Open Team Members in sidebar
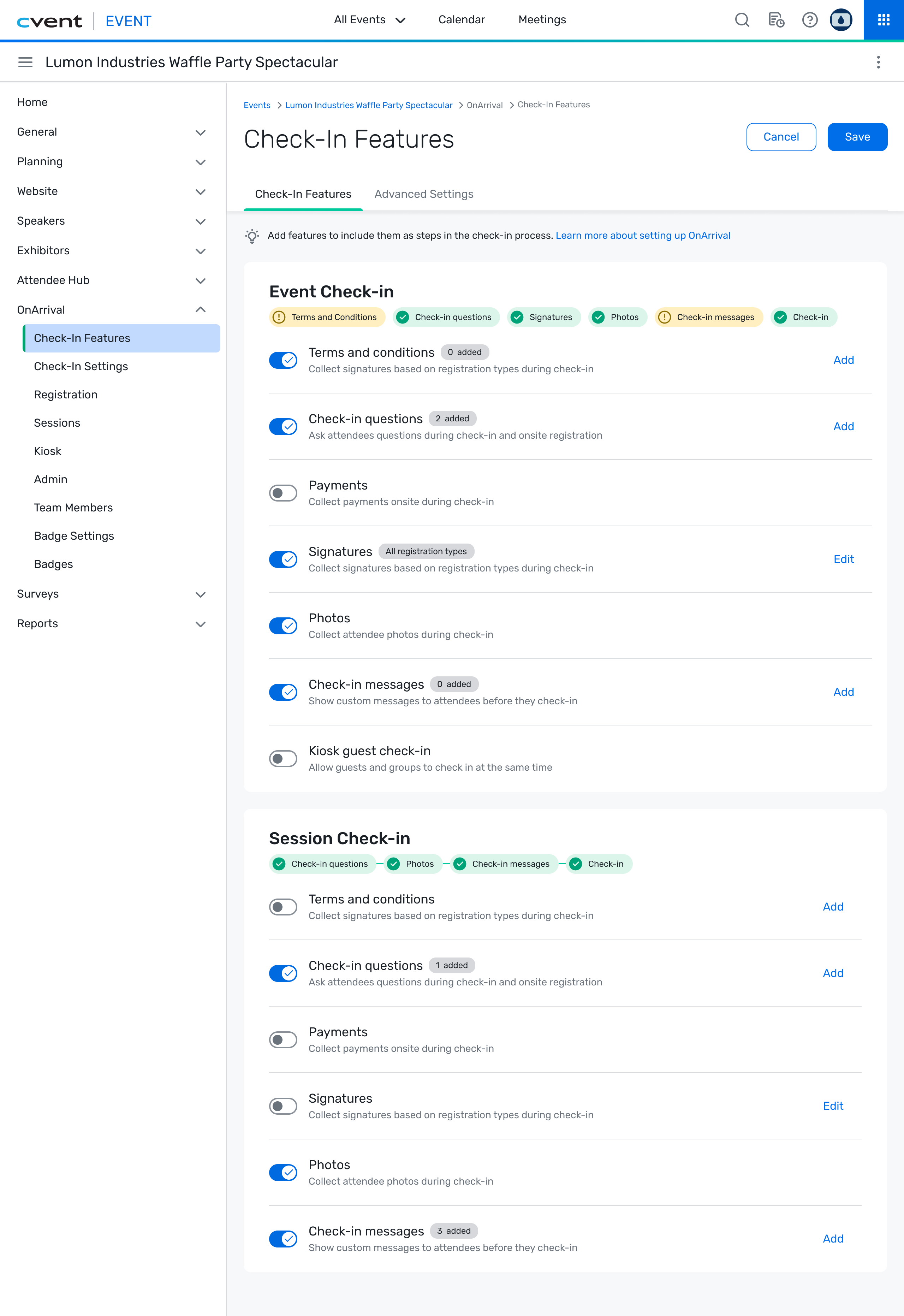 74,508
